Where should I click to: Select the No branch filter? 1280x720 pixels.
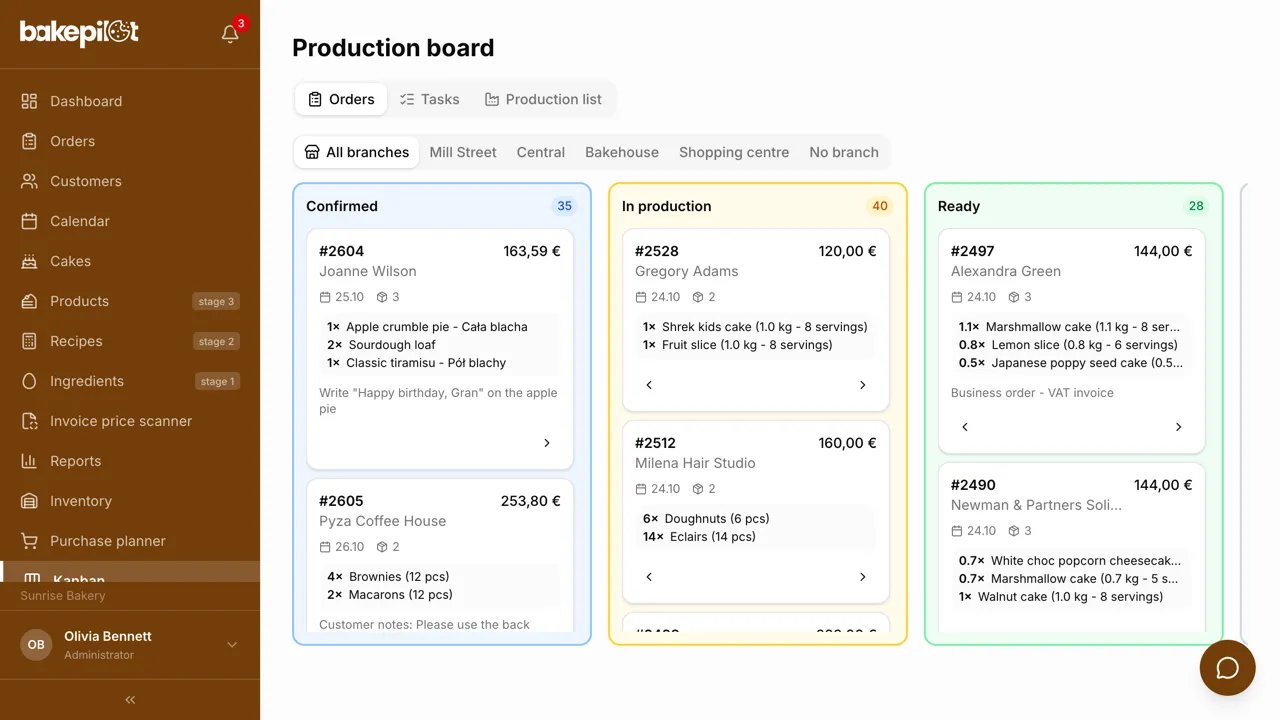point(844,152)
